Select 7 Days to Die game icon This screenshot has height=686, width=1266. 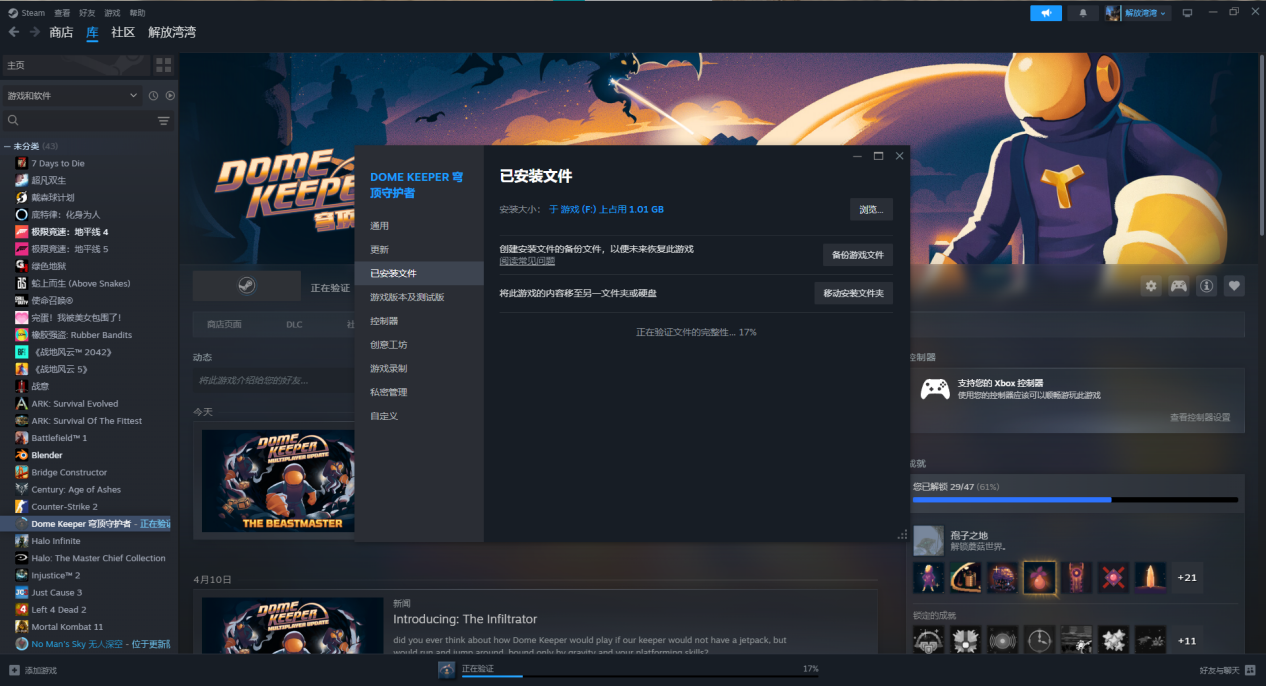21,163
